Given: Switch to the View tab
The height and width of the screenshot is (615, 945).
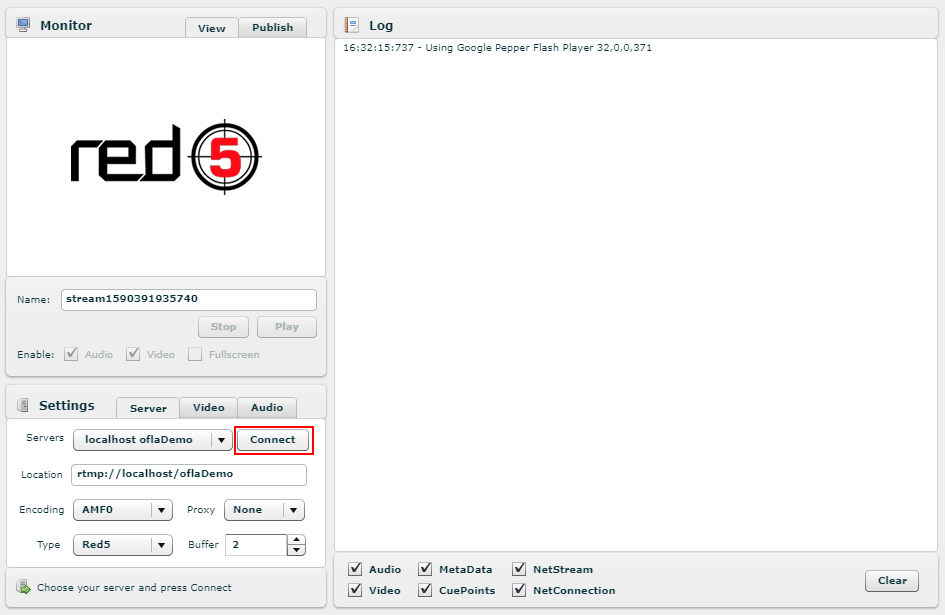Looking at the screenshot, I should [212, 28].
